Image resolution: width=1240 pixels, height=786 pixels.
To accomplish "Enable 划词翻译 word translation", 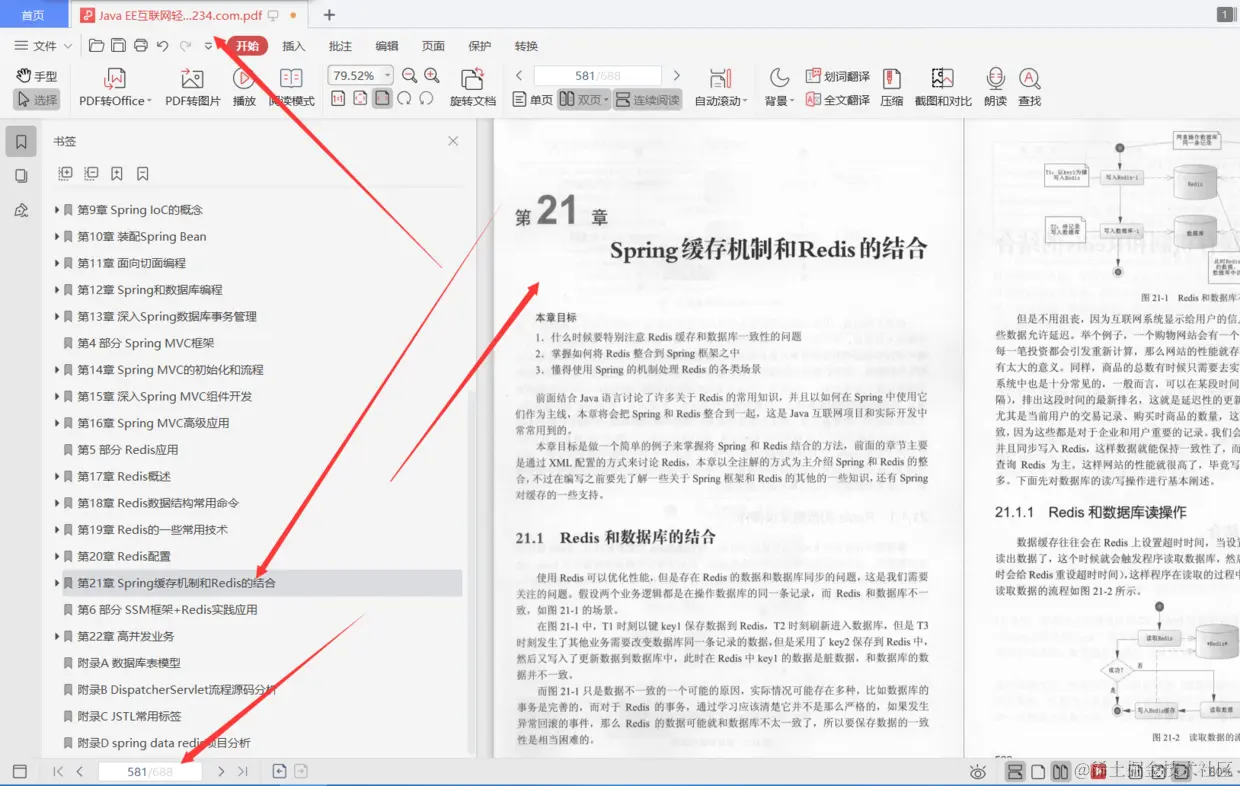I will pyautogui.click(x=838, y=76).
